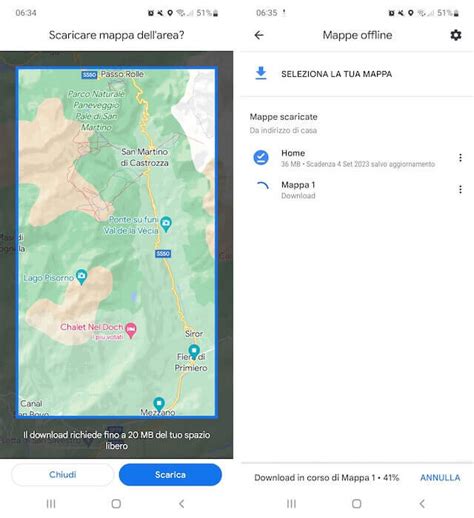
Task: Tap Lago Pisorno label text
Action: pyautogui.click(x=49, y=278)
